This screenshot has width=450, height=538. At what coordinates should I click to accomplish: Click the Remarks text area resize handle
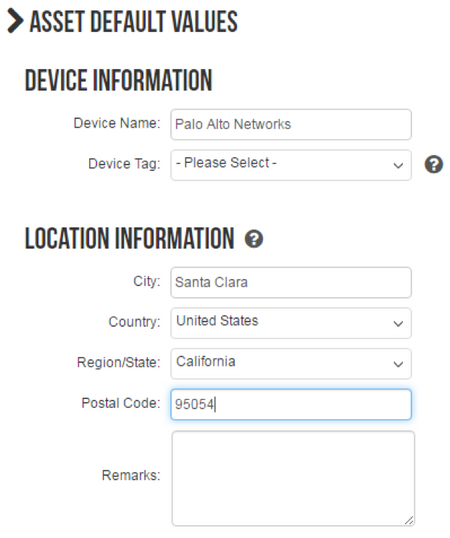pos(409,520)
